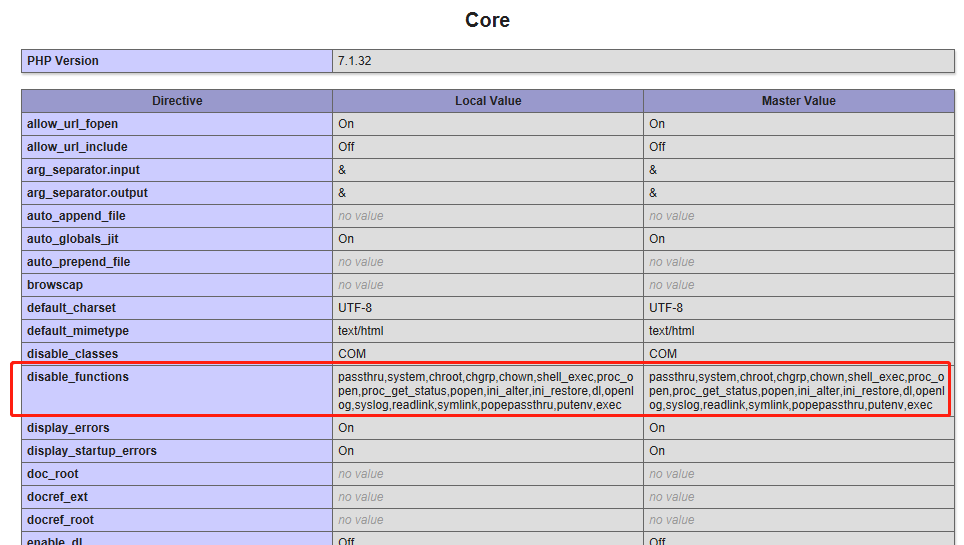964x545 pixels.
Task: Click the Core section heading
Action: click(x=487, y=20)
